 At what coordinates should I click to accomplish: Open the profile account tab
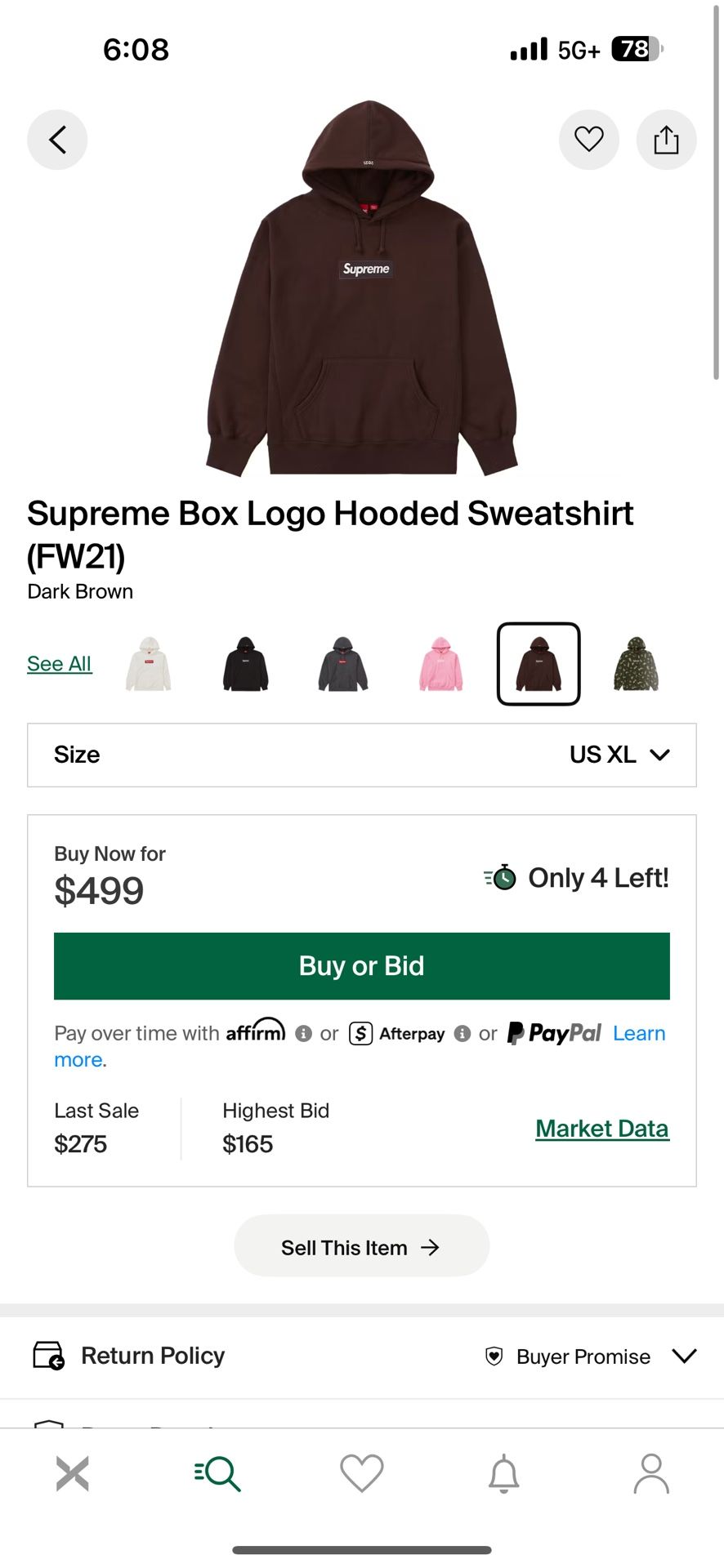click(651, 1473)
